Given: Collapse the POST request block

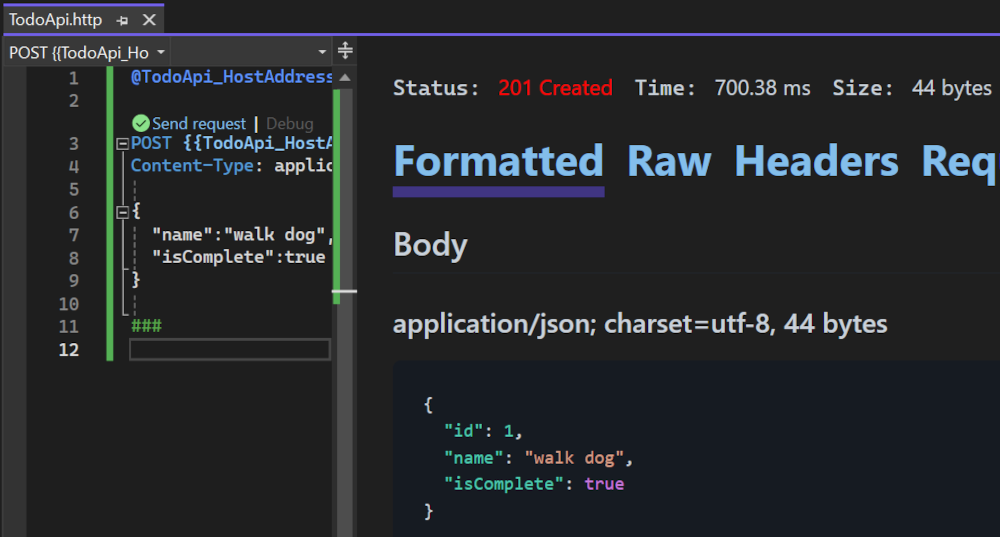Looking at the screenshot, I should 123,144.
